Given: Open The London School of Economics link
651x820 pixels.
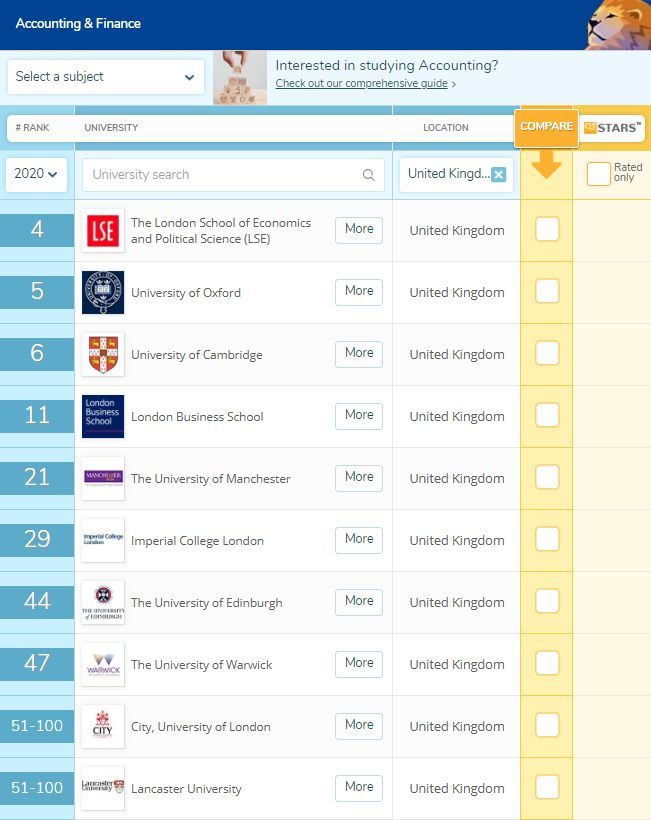Looking at the screenshot, I should [x=221, y=231].
